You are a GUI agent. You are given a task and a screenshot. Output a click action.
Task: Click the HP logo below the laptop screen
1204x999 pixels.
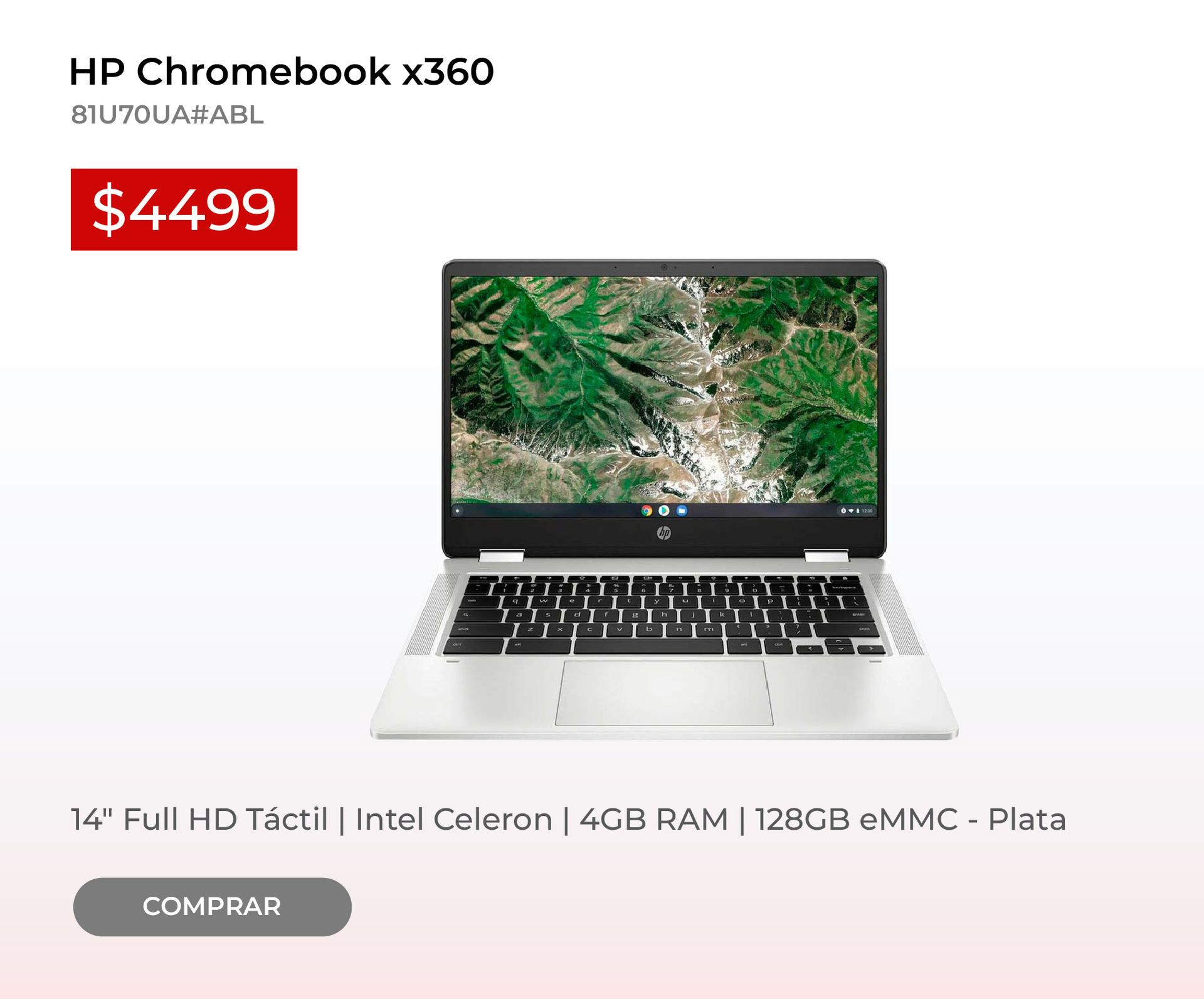coord(664,532)
